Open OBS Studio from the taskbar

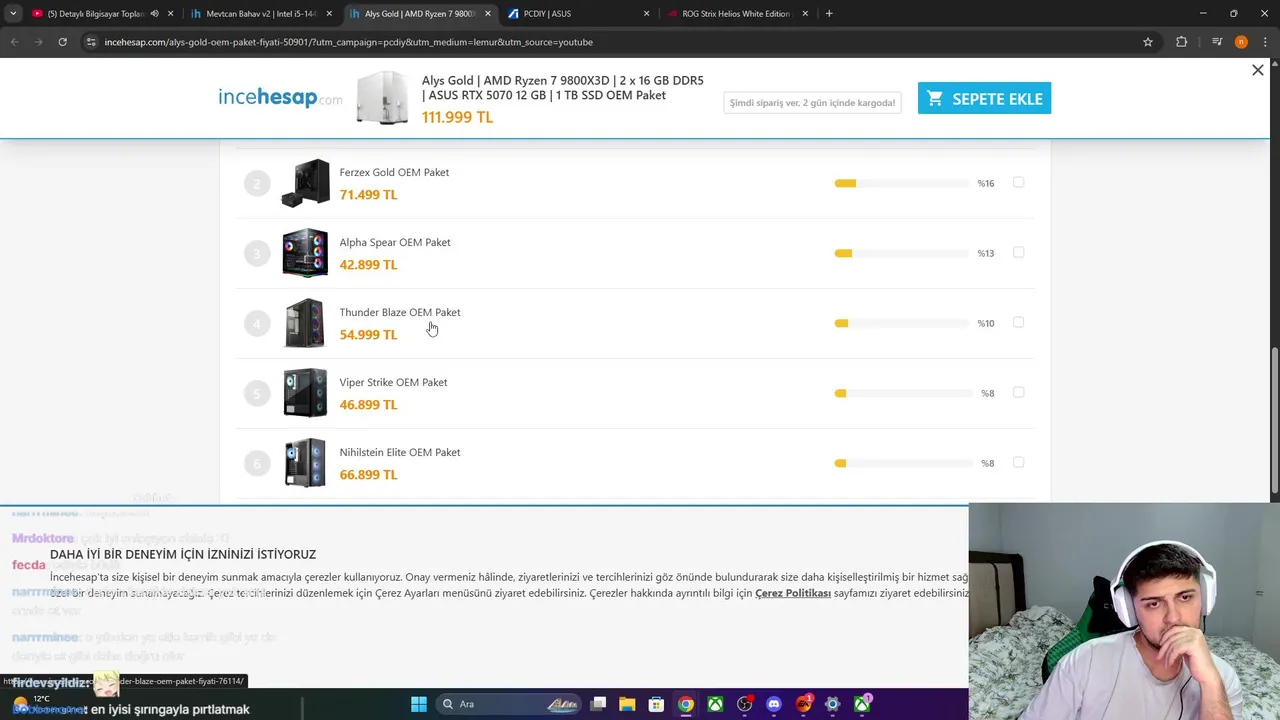pyautogui.click(x=744, y=704)
